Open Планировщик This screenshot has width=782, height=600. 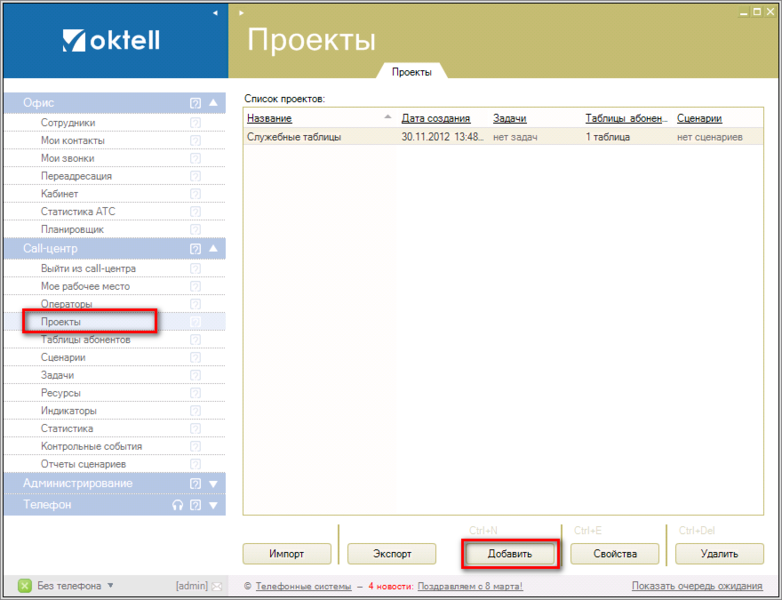[x=72, y=229]
